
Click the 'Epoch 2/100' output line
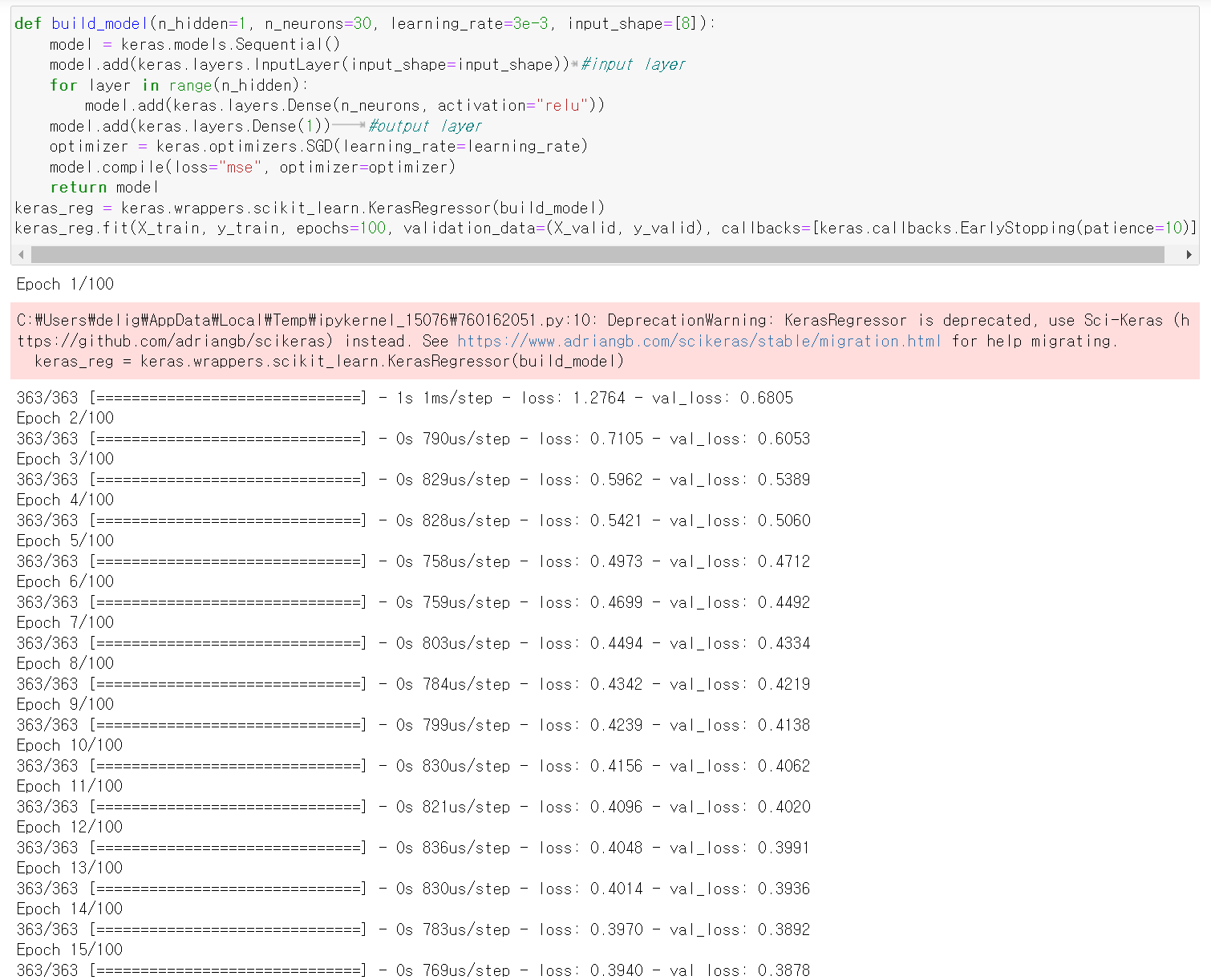click(x=65, y=418)
